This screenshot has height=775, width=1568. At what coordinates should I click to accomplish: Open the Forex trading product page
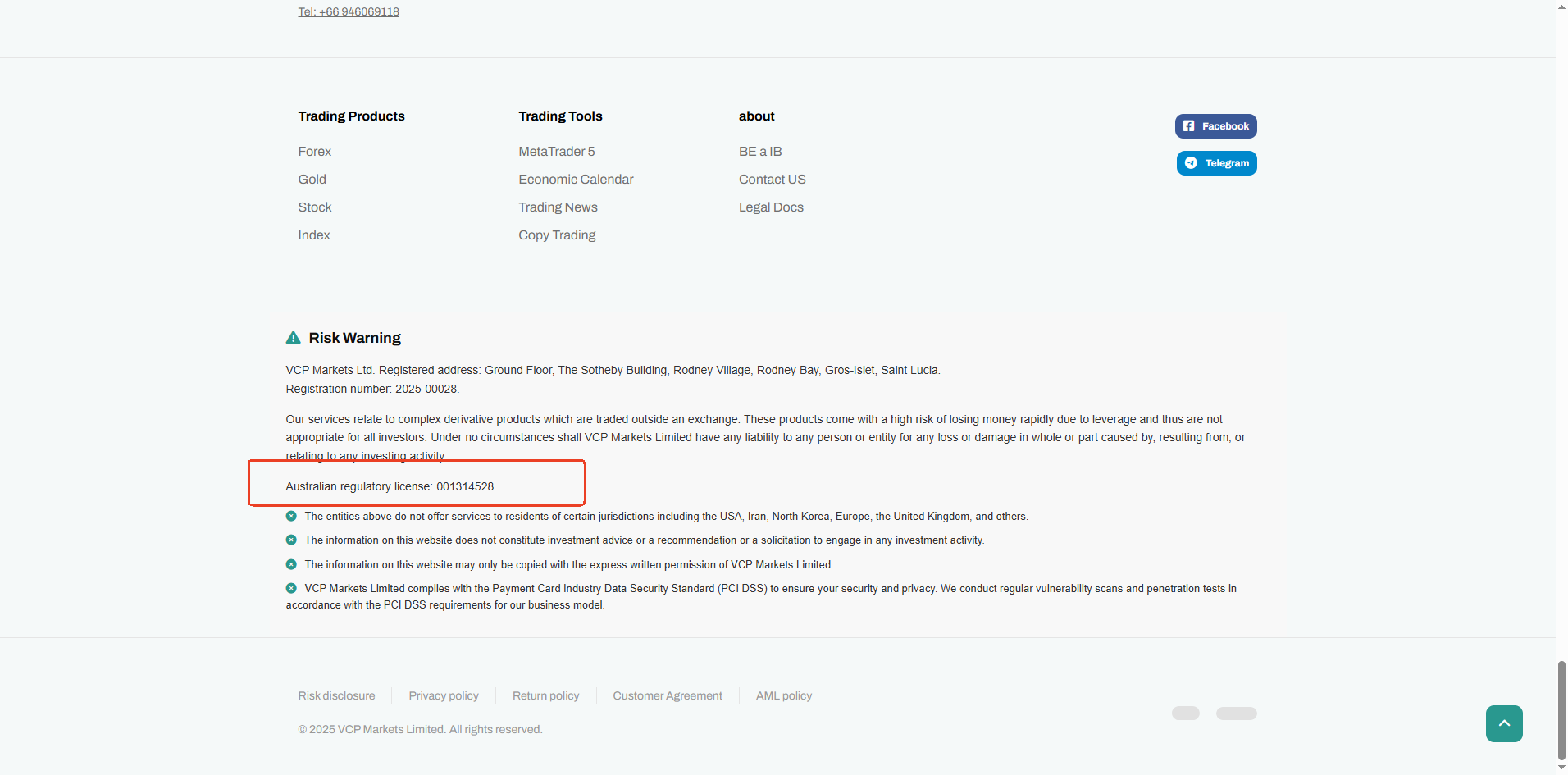tap(315, 152)
